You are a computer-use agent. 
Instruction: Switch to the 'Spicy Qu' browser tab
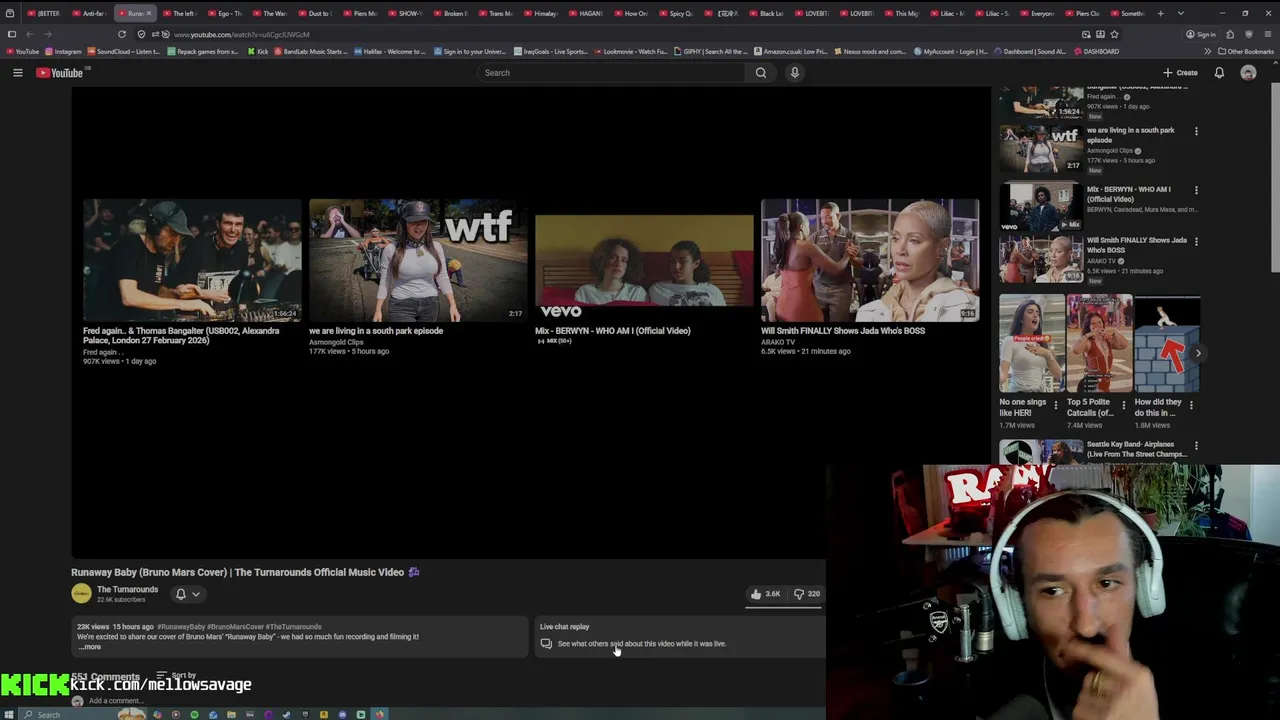(677, 13)
